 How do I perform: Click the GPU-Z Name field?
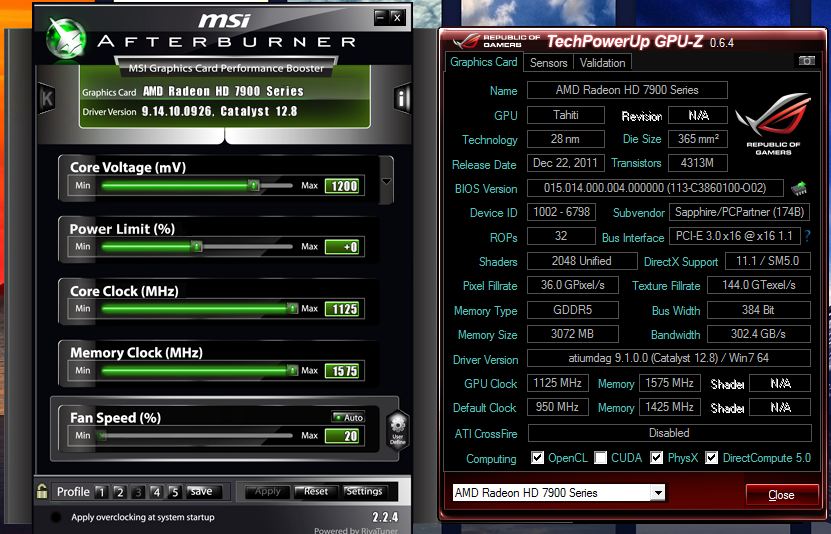pos(627,90)
